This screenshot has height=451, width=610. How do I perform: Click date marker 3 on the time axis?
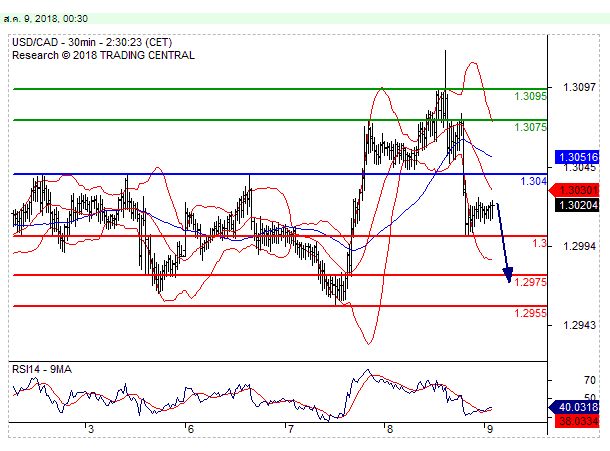[x=91, y=429]
